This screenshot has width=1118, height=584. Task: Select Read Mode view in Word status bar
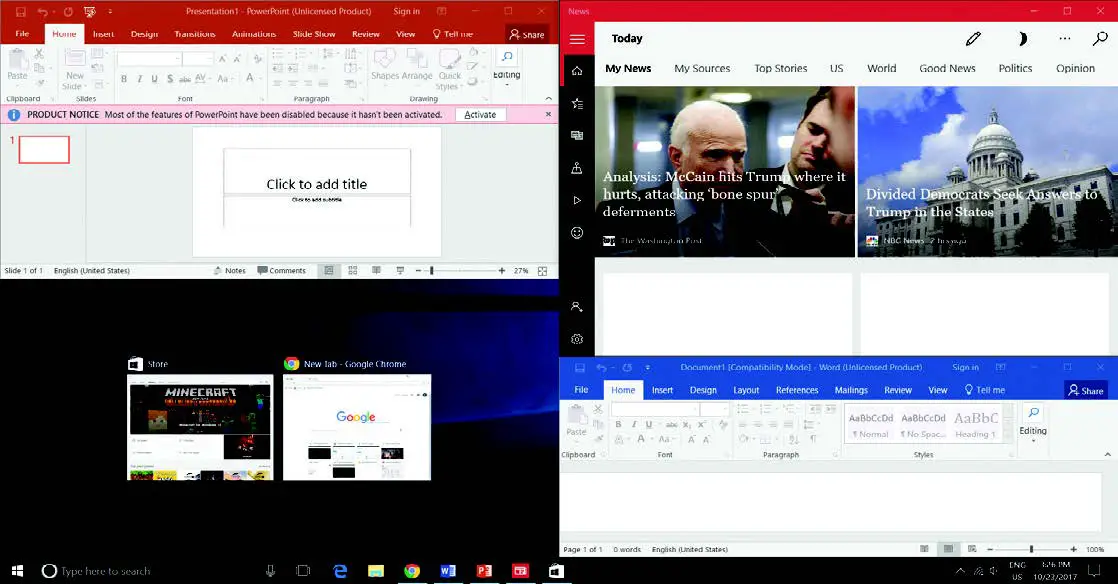[924, 549]
